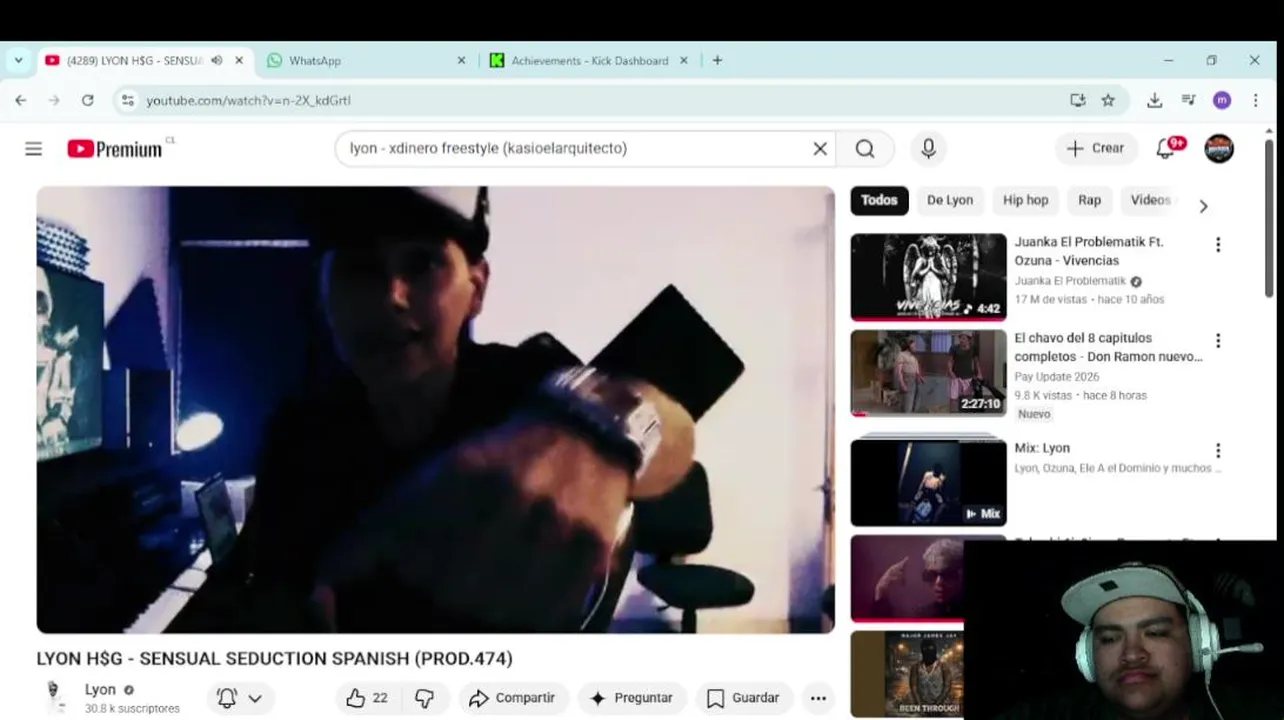This screenshot has width=1284, height=720.
Task: Open the tab search dropdown arrow
Action: [x=18, y=60]
